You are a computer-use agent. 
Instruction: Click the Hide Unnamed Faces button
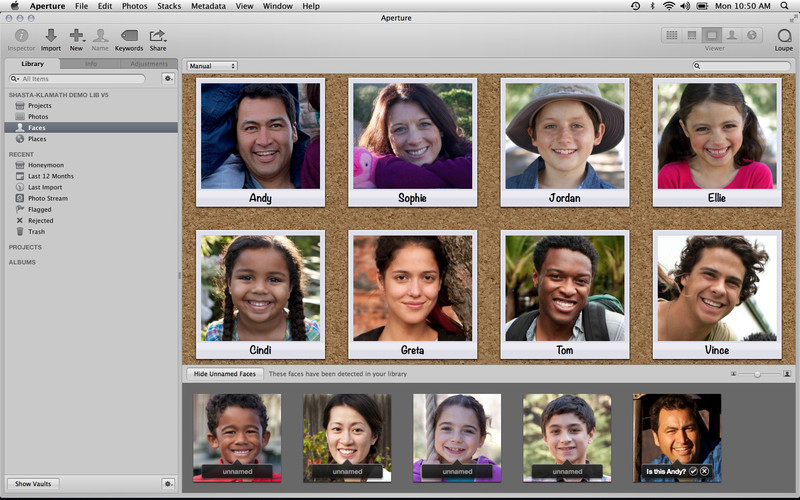point(225,374)
